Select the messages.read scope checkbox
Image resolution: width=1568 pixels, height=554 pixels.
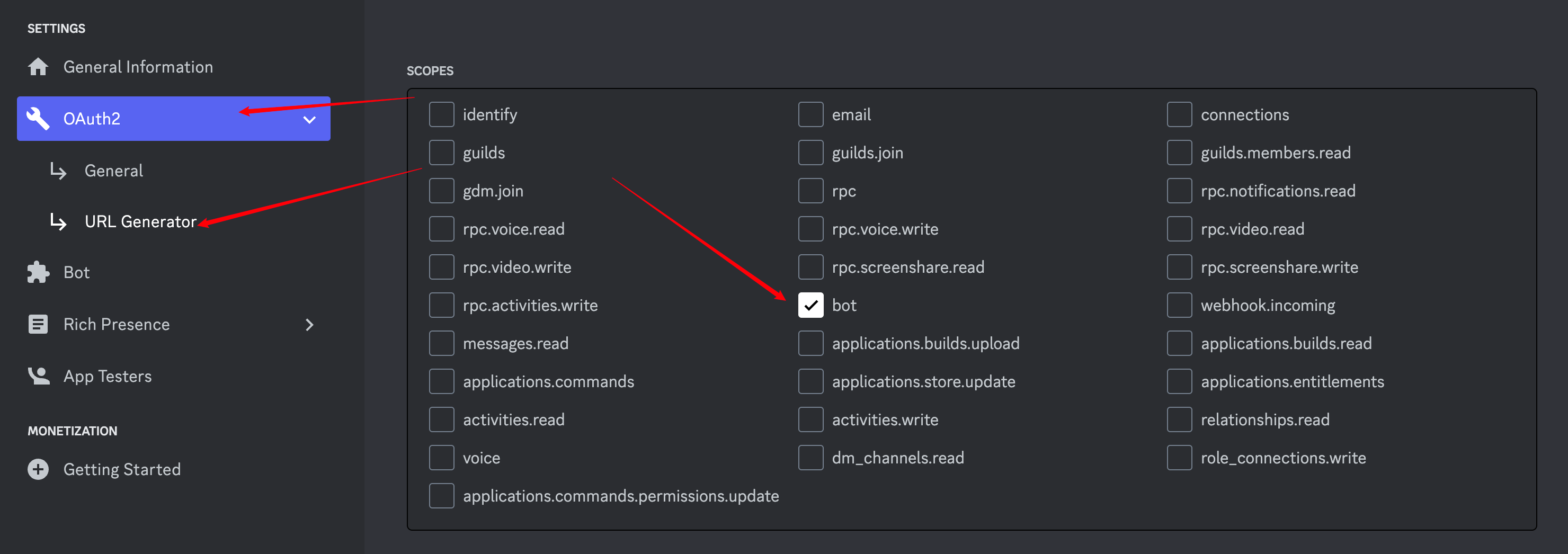coord(441,343)
